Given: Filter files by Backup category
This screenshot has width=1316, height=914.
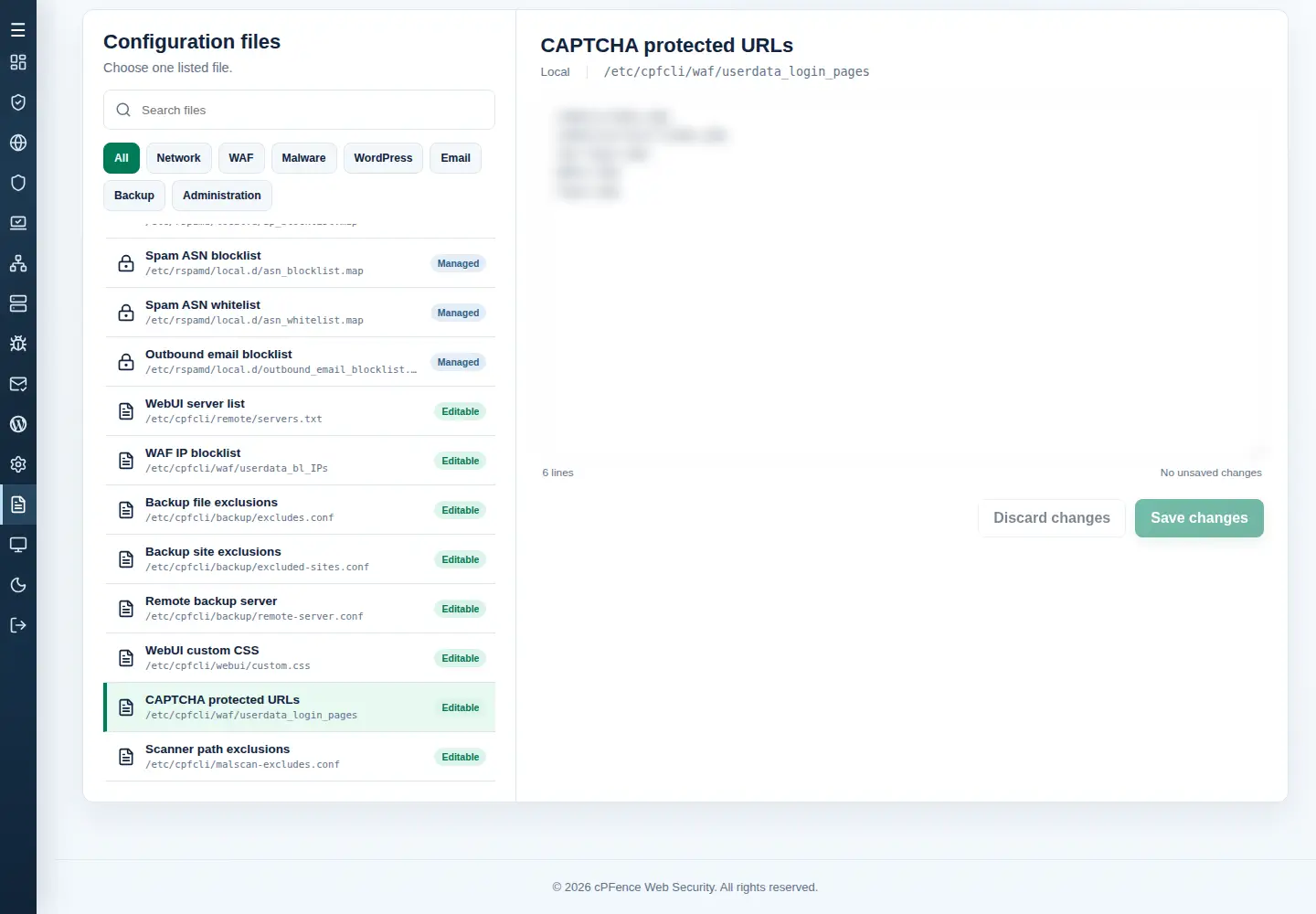Looking at the screenshot, I should pyautogui.click(x=134, y=196).
